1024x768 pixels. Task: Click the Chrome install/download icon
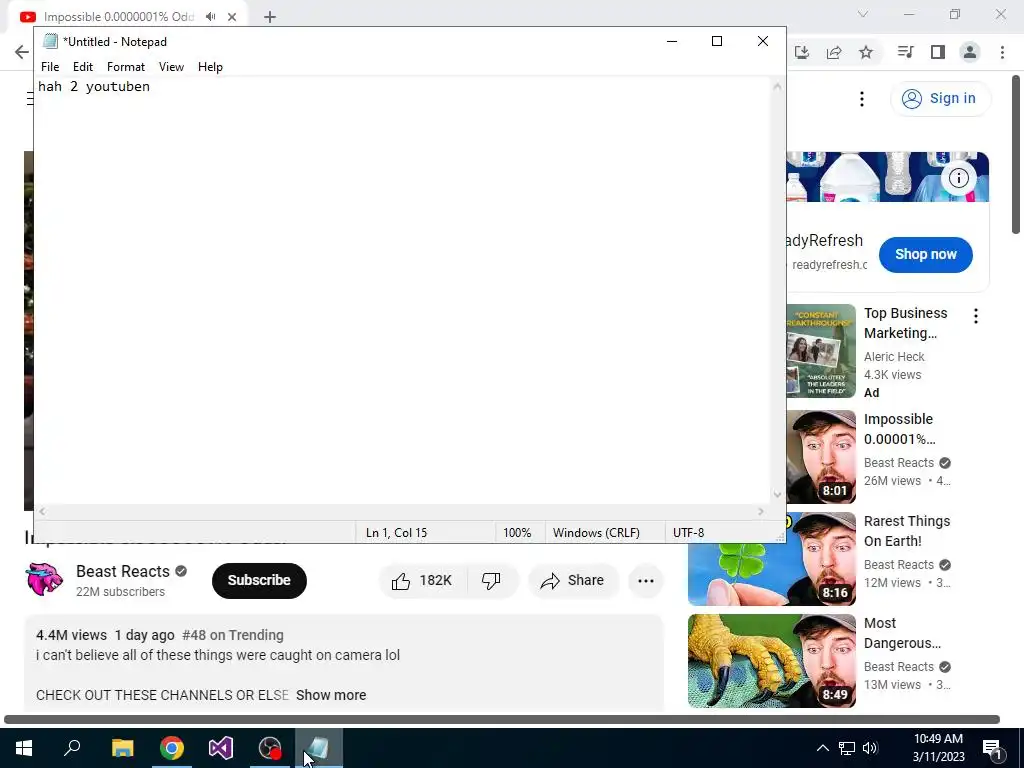click(802, 52)
